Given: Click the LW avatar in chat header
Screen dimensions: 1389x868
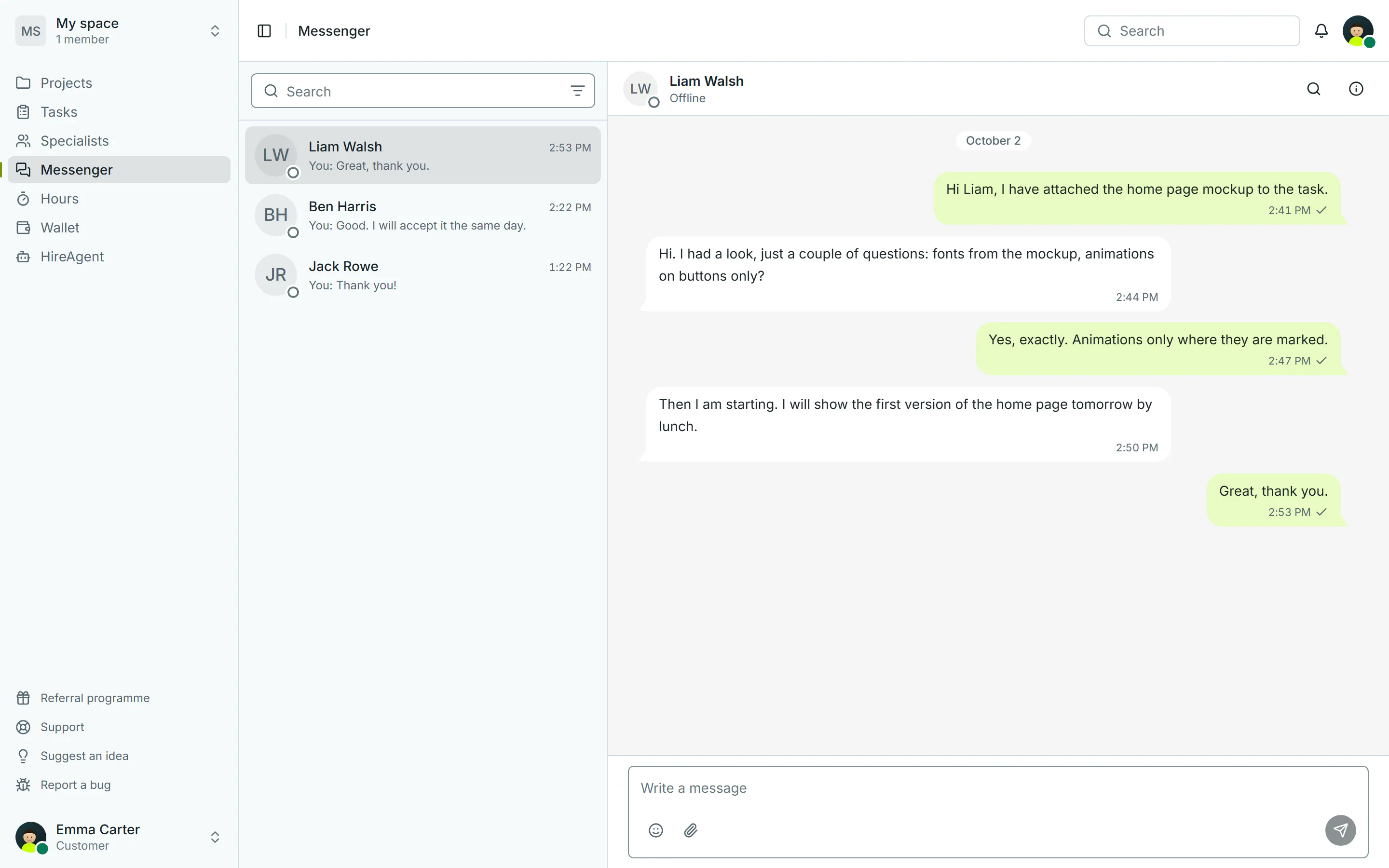Looking at the screenshot, I should (640, 89).
